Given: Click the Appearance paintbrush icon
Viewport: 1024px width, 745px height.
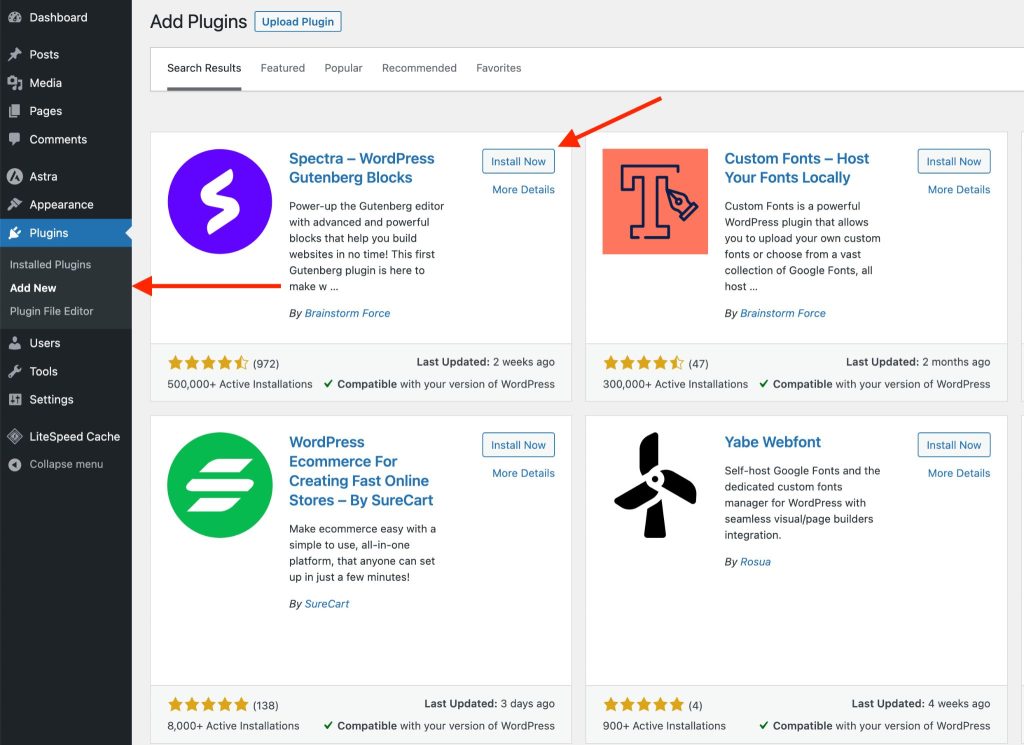Looking at the screenshot, I should pos(15,205).
